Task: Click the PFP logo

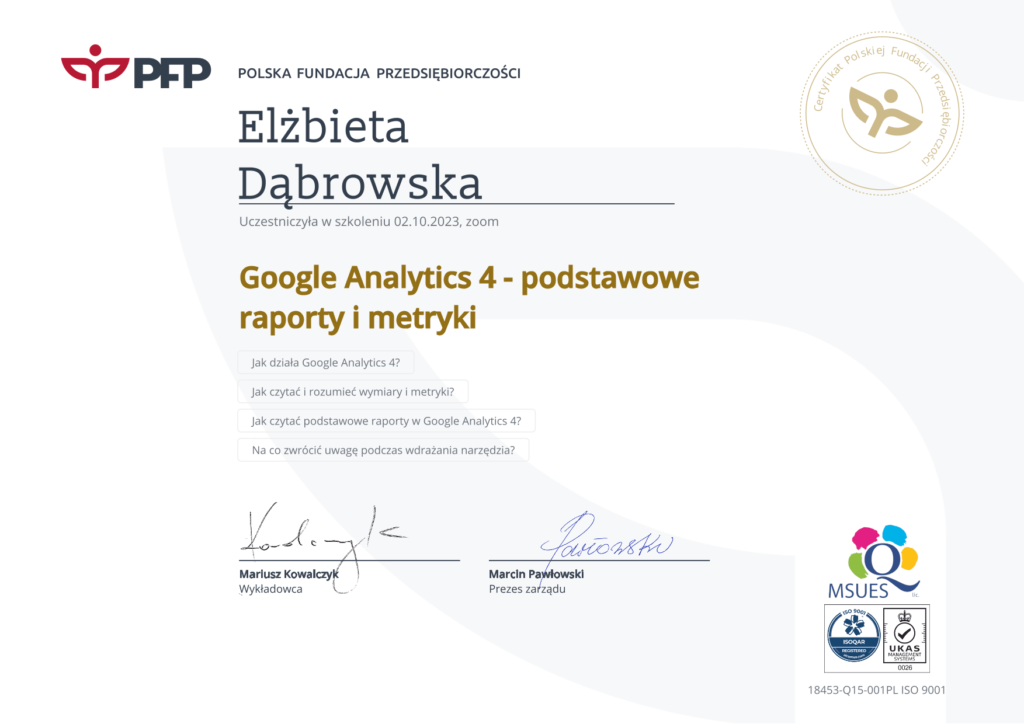Action: 136,67
